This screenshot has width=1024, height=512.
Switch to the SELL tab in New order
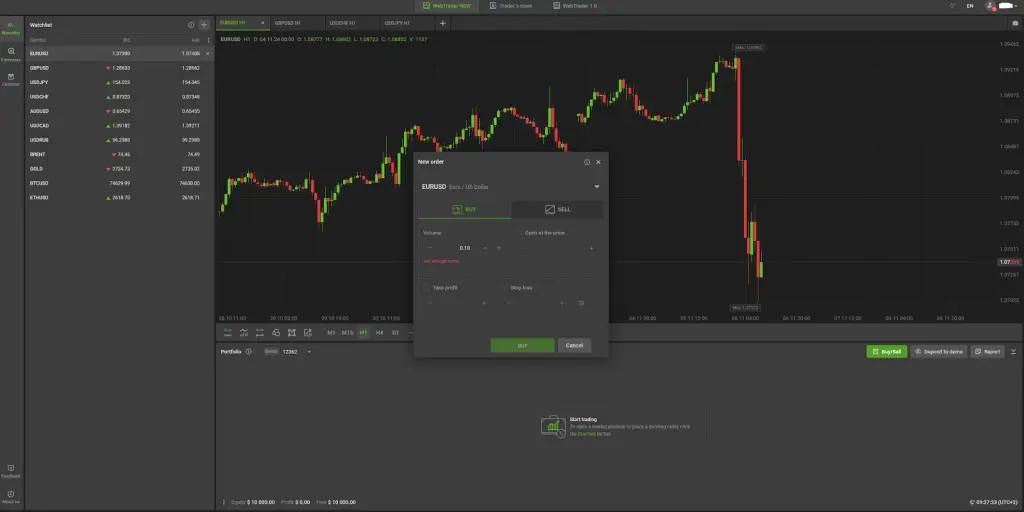[x=558, y=210]
